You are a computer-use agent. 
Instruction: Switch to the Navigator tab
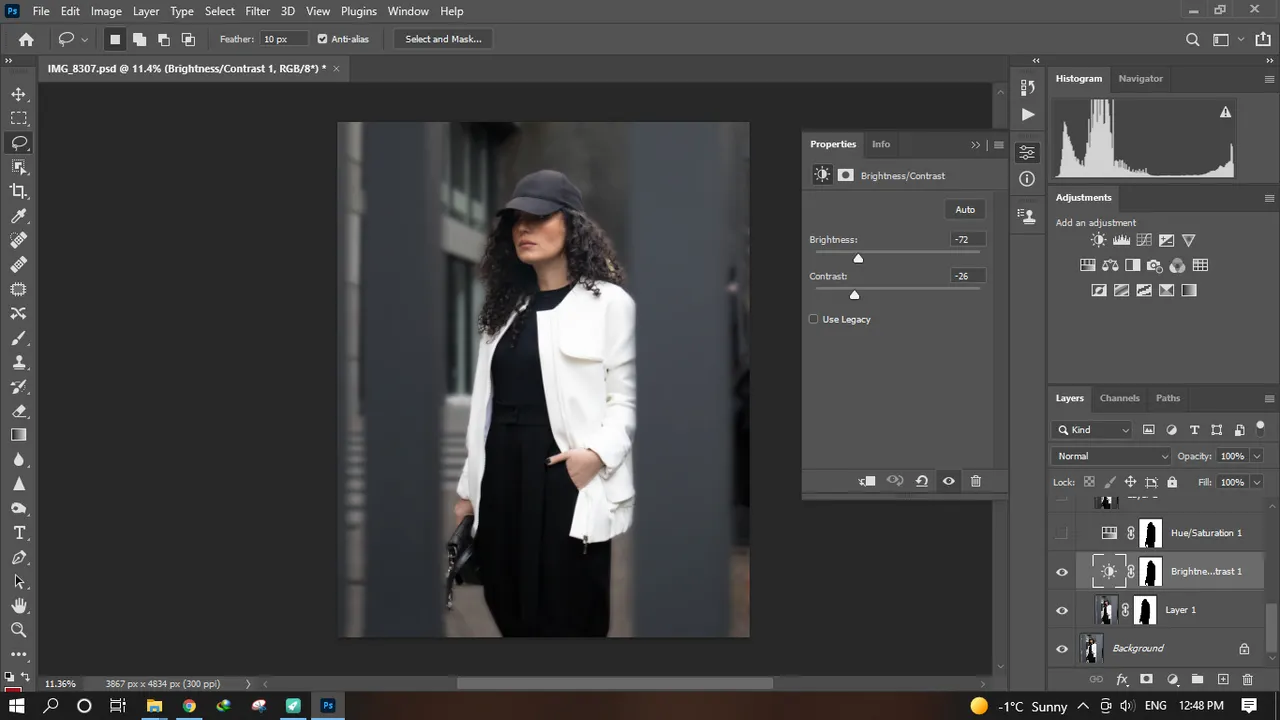(1140, 78)
